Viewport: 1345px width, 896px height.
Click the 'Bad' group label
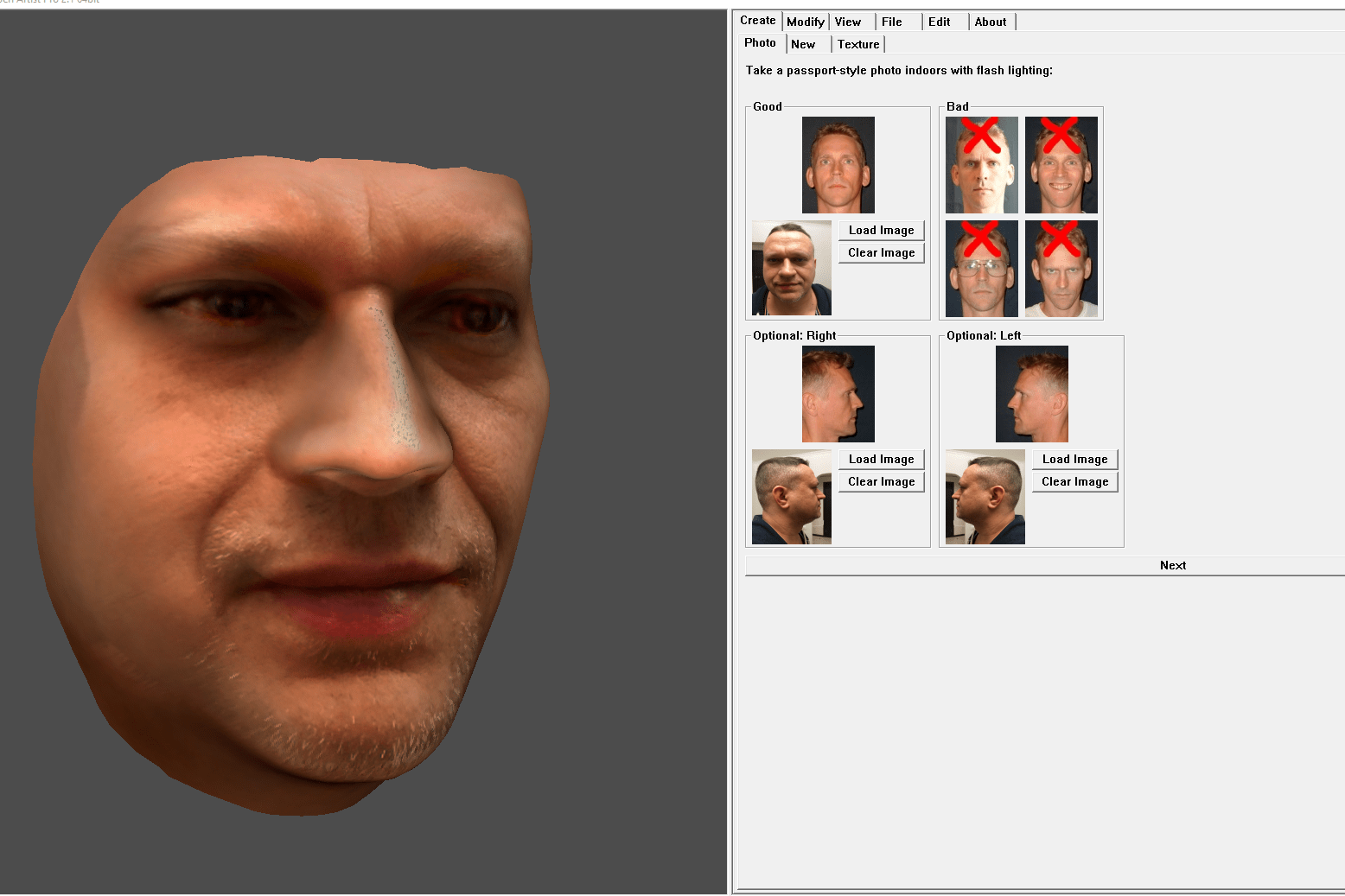(958, 106)
